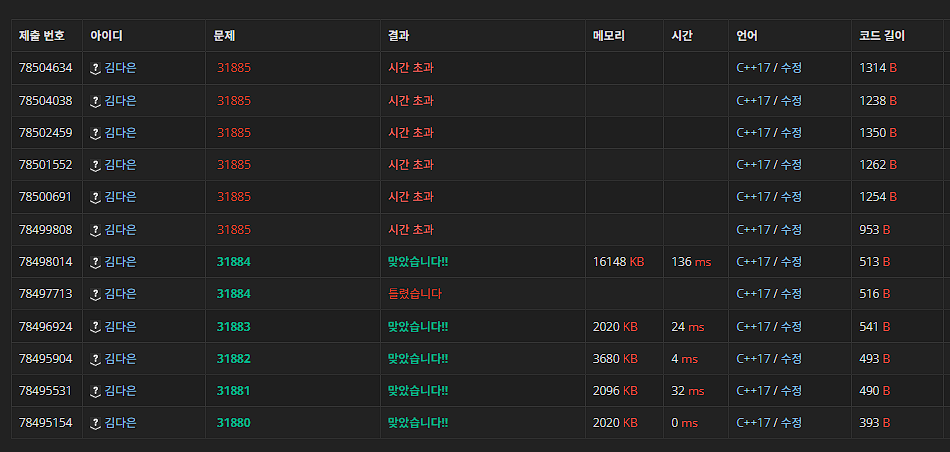Open problem 31885 link in row 78502459
950x452 pixels.
point(234,133)
